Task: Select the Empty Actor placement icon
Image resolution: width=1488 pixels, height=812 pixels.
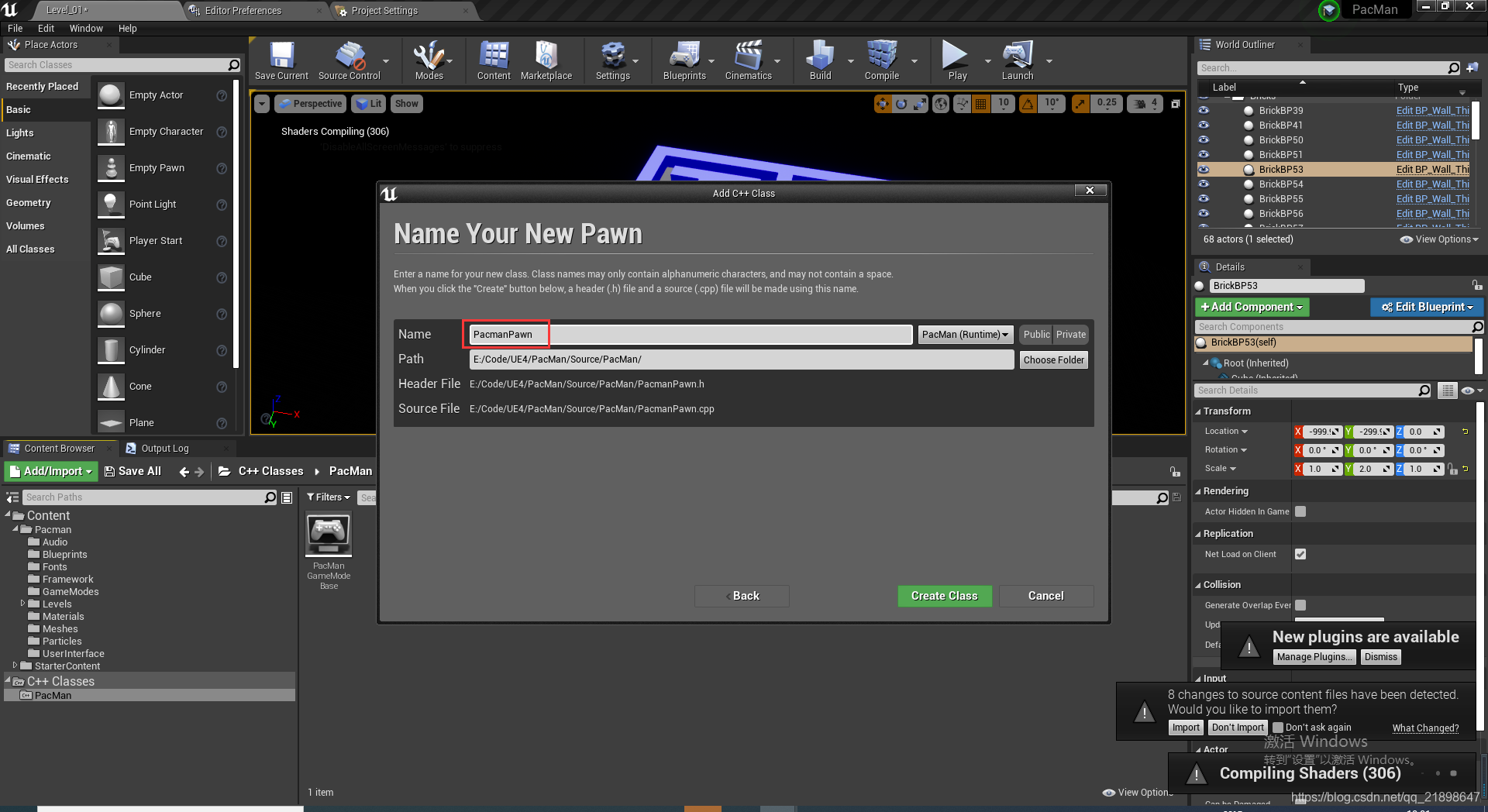Action: [111, 95]
